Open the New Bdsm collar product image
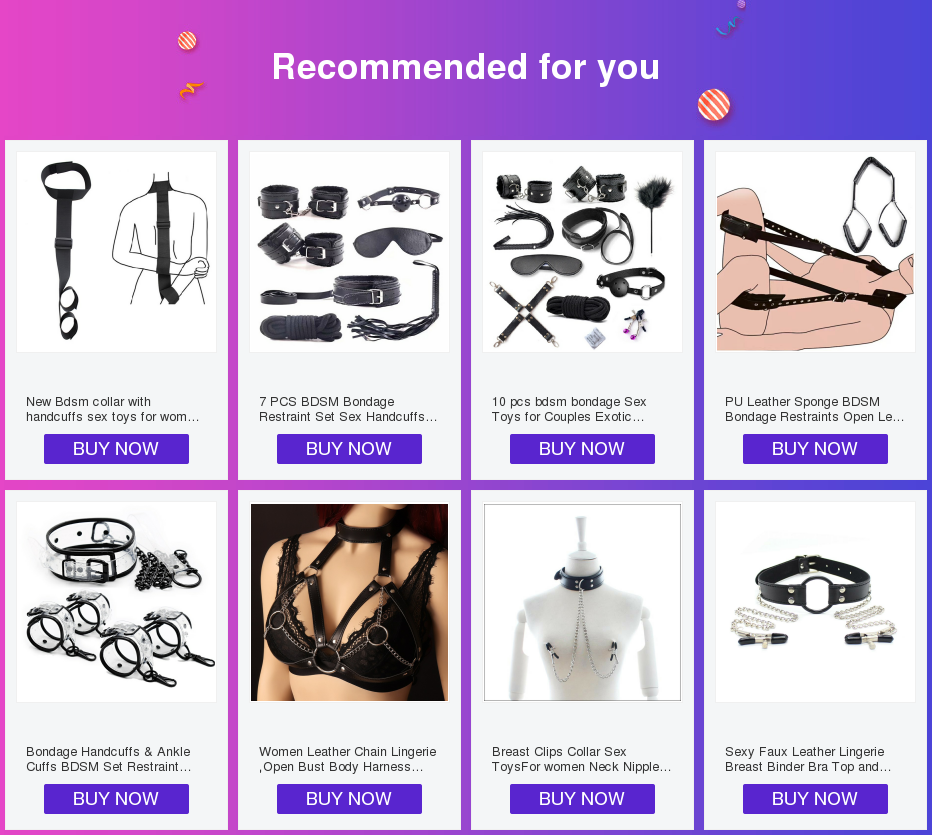This screenshot has width=932, height=835. (x=116, y=252)
